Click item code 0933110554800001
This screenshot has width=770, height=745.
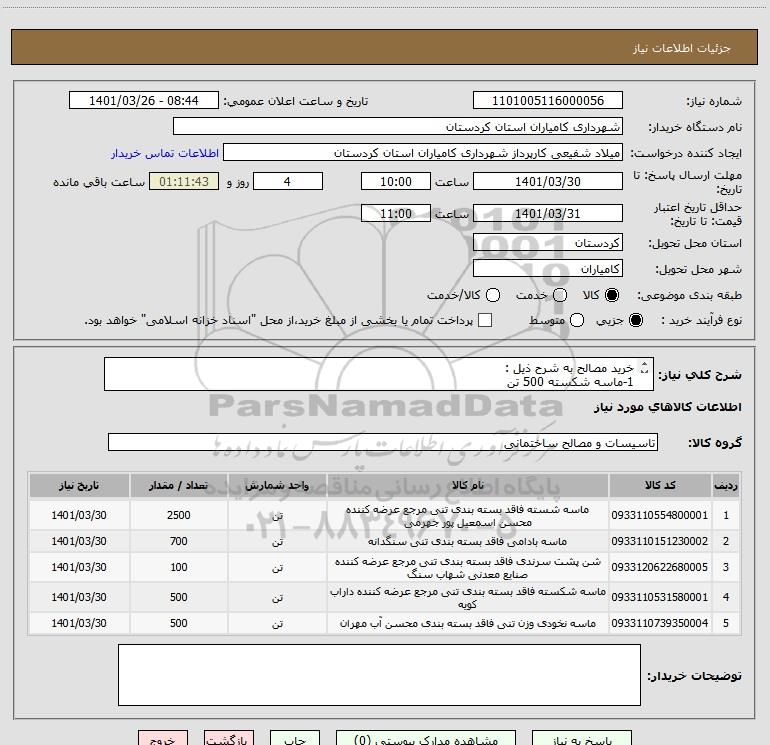tap(660, 515)
